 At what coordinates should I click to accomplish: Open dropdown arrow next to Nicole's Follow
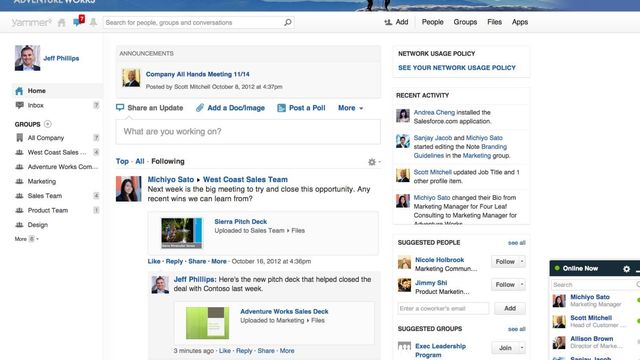click(x=522, y=261)
